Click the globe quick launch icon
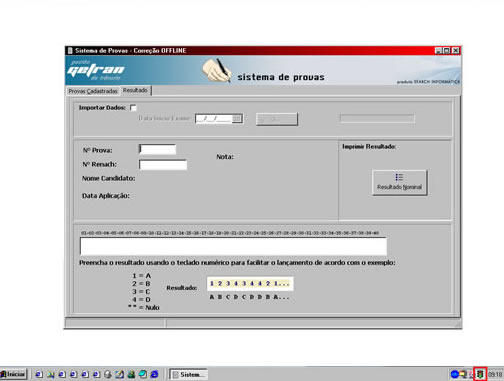This screenshot has height=381, width=504. tap(108, 374)
